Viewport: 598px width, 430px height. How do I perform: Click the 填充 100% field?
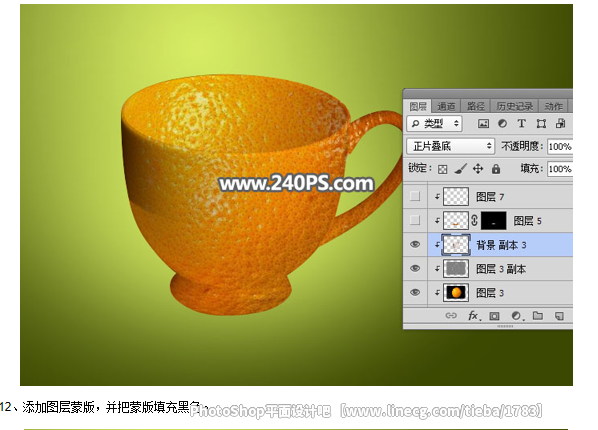coord(560,169)
